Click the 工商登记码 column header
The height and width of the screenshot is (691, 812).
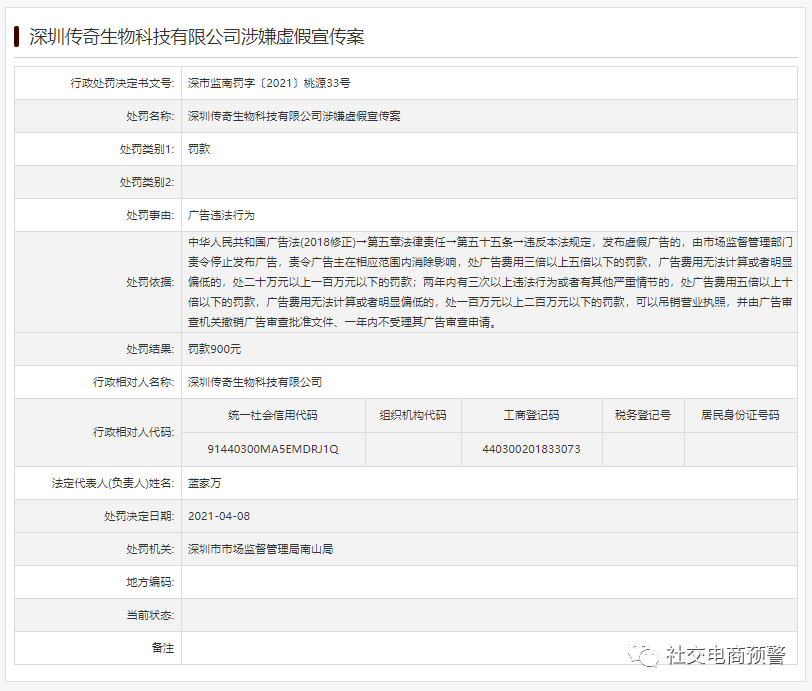coord(531,415)
